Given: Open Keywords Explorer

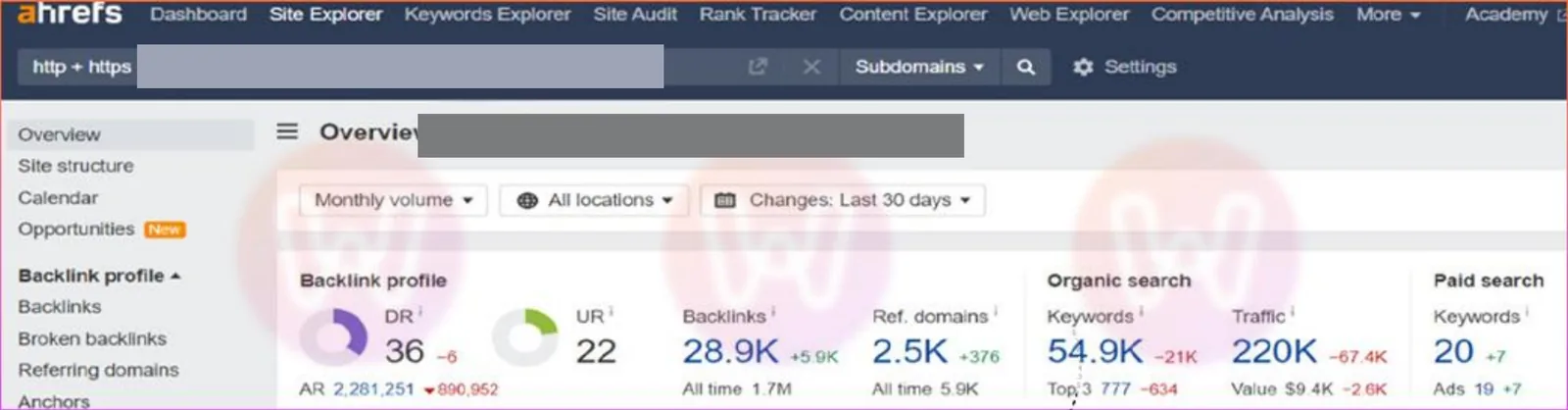Looking at the screenshot, I should tap(487, 15).
